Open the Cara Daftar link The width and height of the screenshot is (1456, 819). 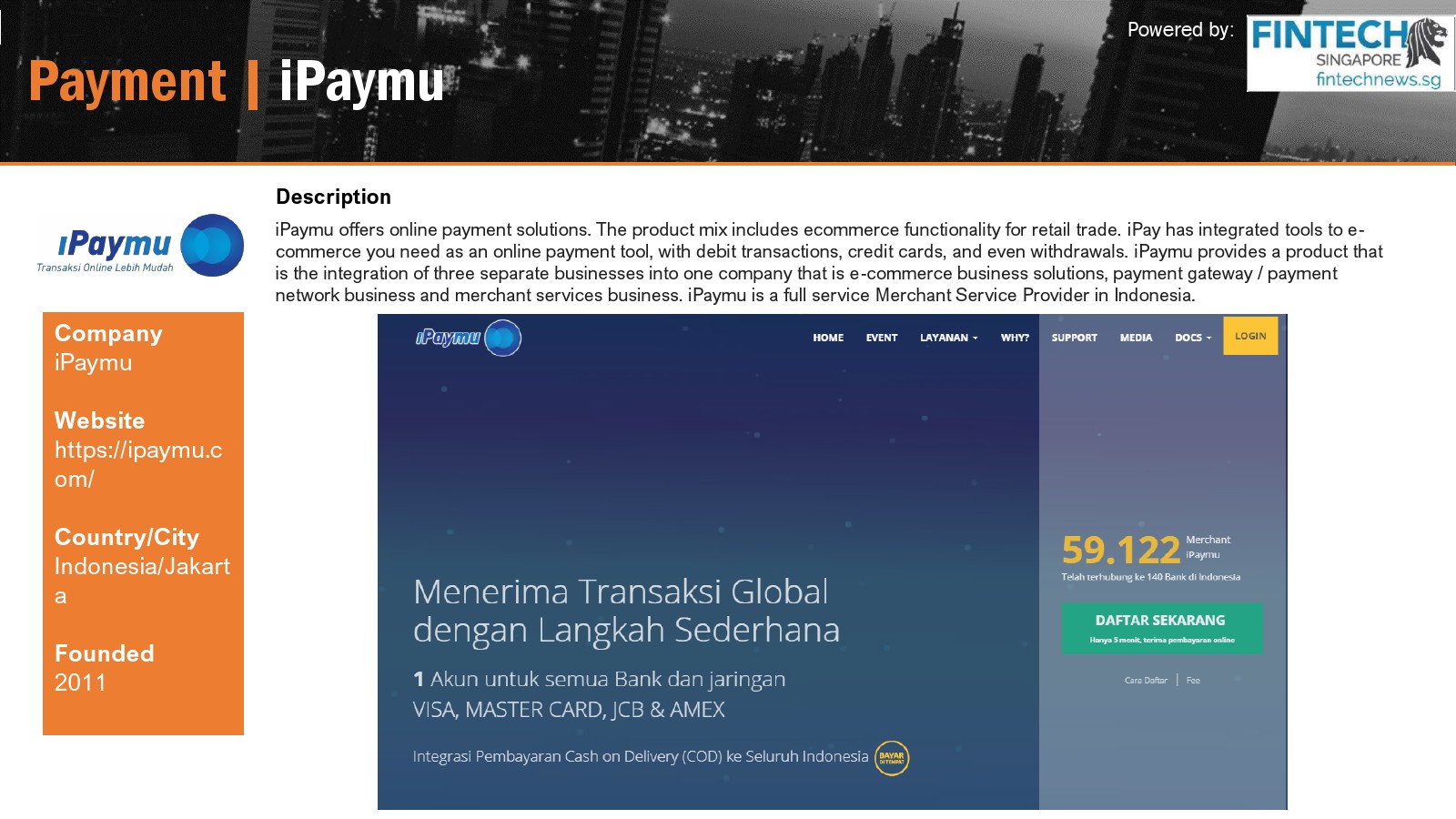(1146, 681)
